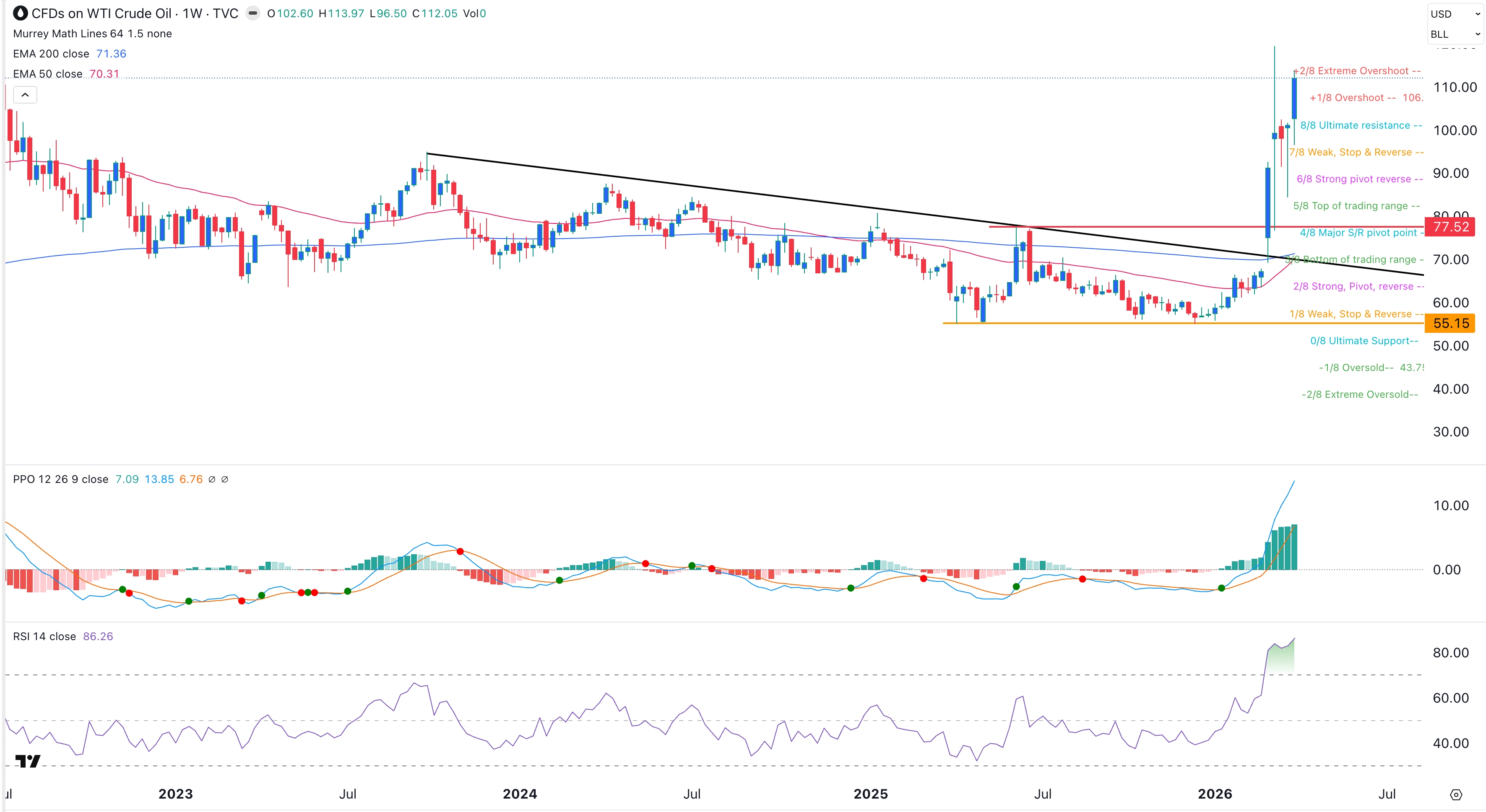This screenshot has height=812, width=1486.
Task: Toggle chart visibility with the minus icon
Action: click(x=252, y=14)
